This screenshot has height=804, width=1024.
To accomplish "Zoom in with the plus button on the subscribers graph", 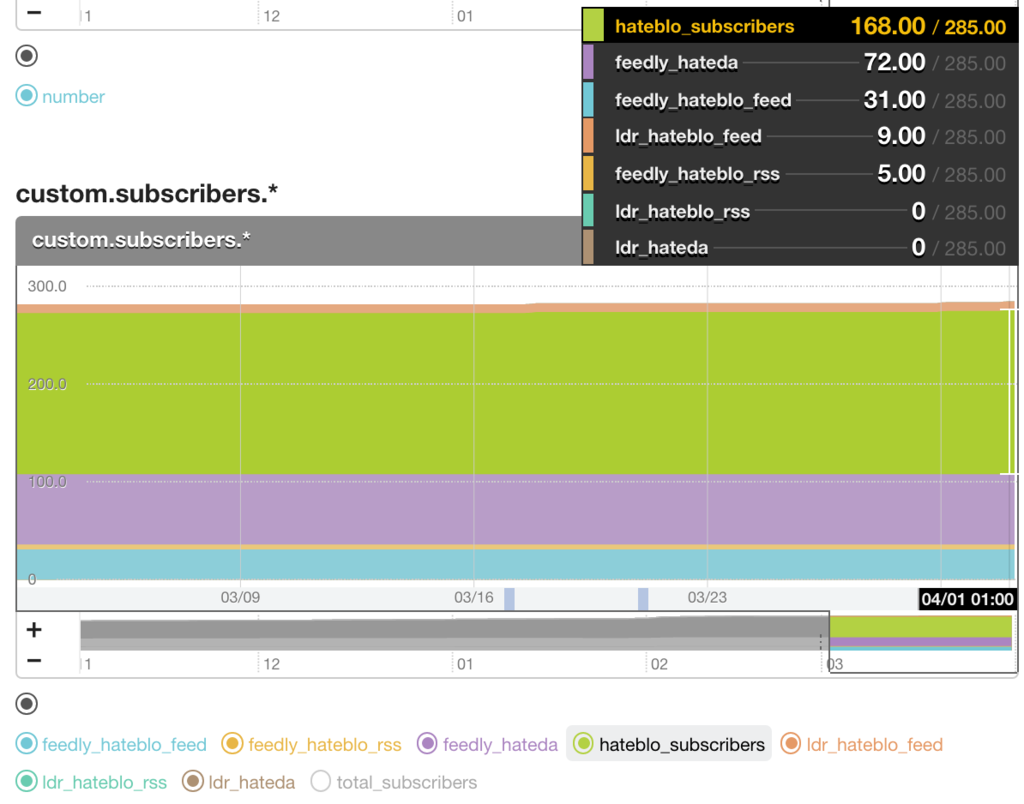I will tap(34, 630).
